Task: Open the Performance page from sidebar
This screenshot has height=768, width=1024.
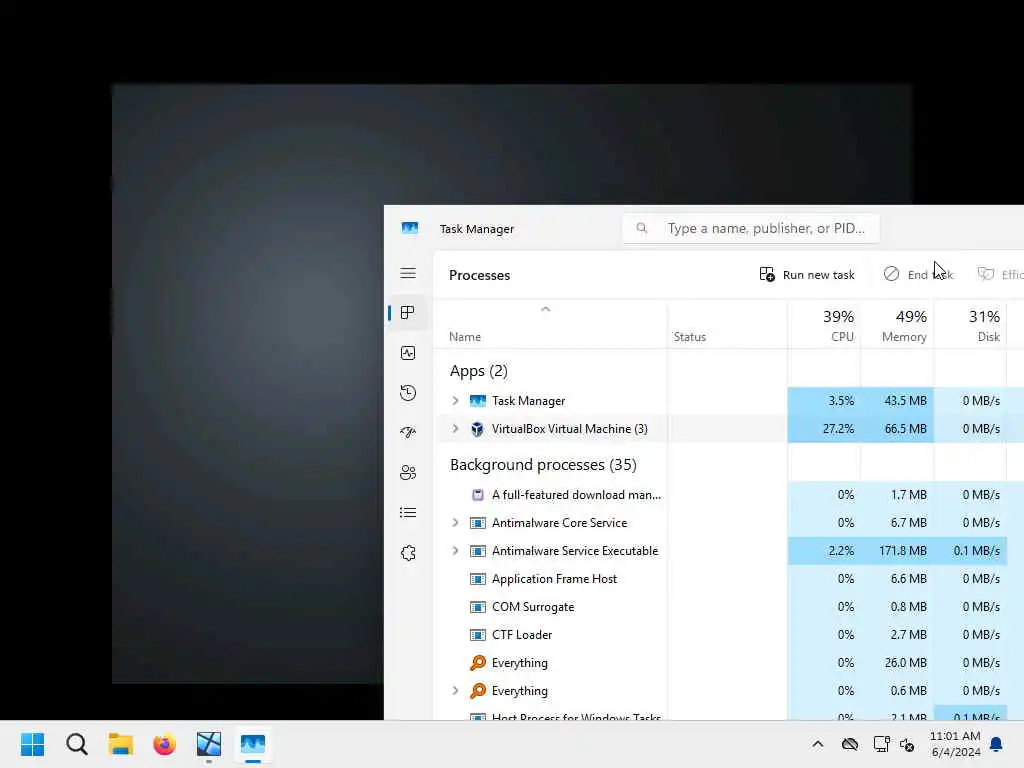Action: pyautogui.click(x=408, y=353)
